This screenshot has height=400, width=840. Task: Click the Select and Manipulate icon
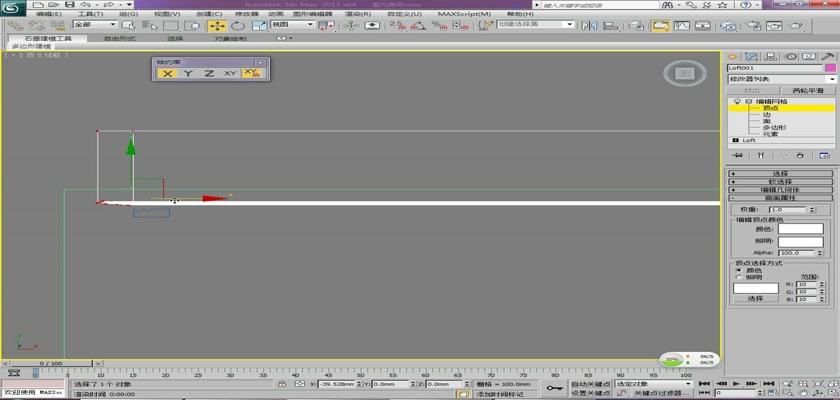tap(351, 26)
